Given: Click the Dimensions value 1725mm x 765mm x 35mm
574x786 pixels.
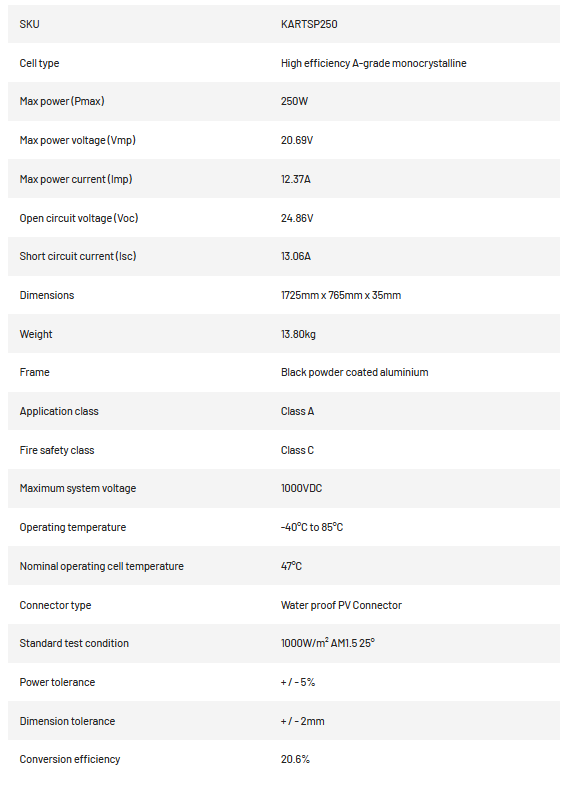Looking at the screenshot, I should tap(341, 295).
